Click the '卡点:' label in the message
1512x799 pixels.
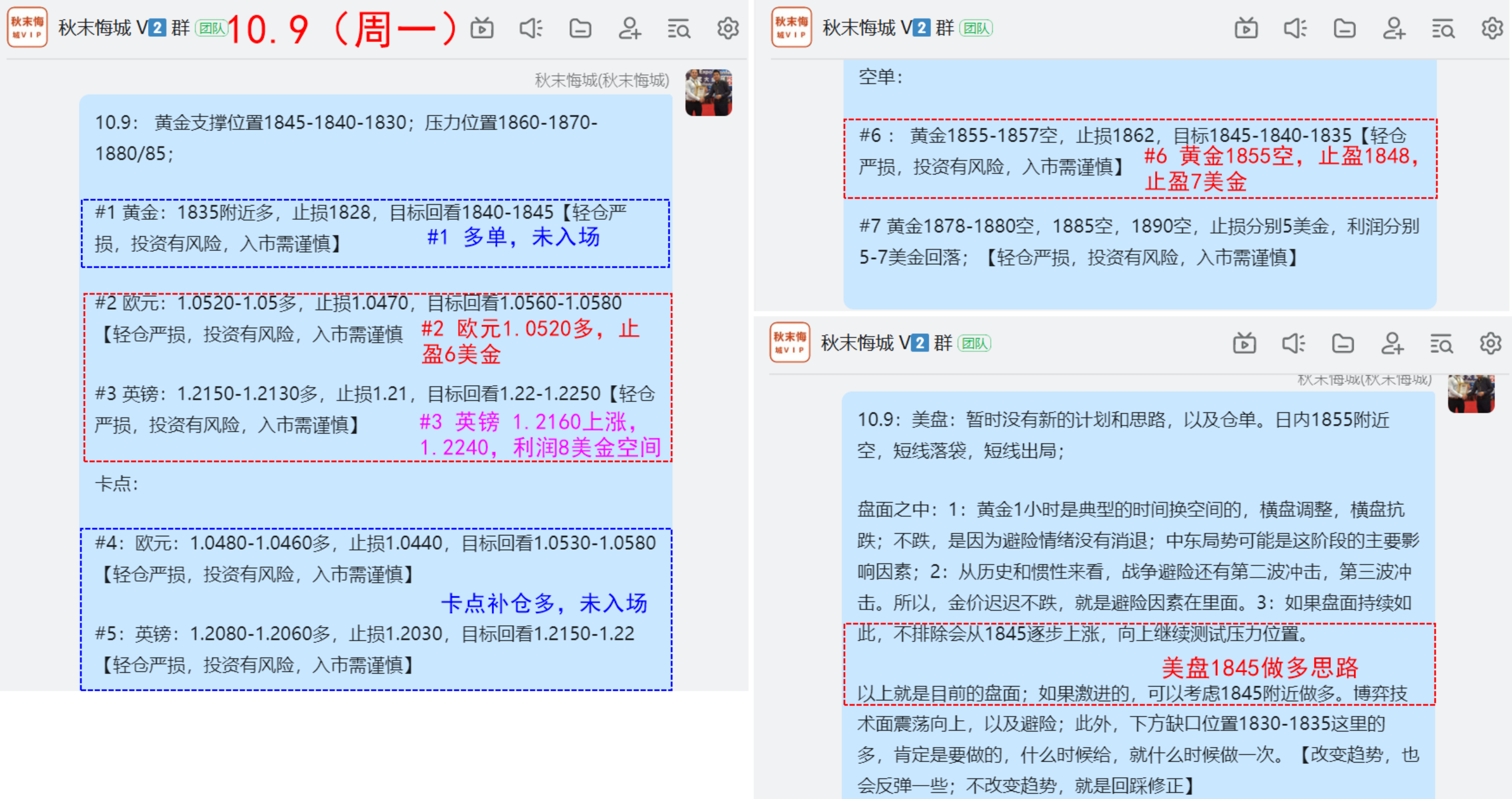click(x=117, y=484)
